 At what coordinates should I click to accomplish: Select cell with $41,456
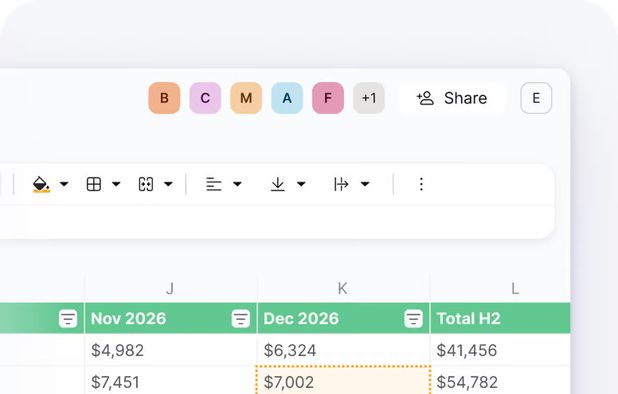click(501, 350)
